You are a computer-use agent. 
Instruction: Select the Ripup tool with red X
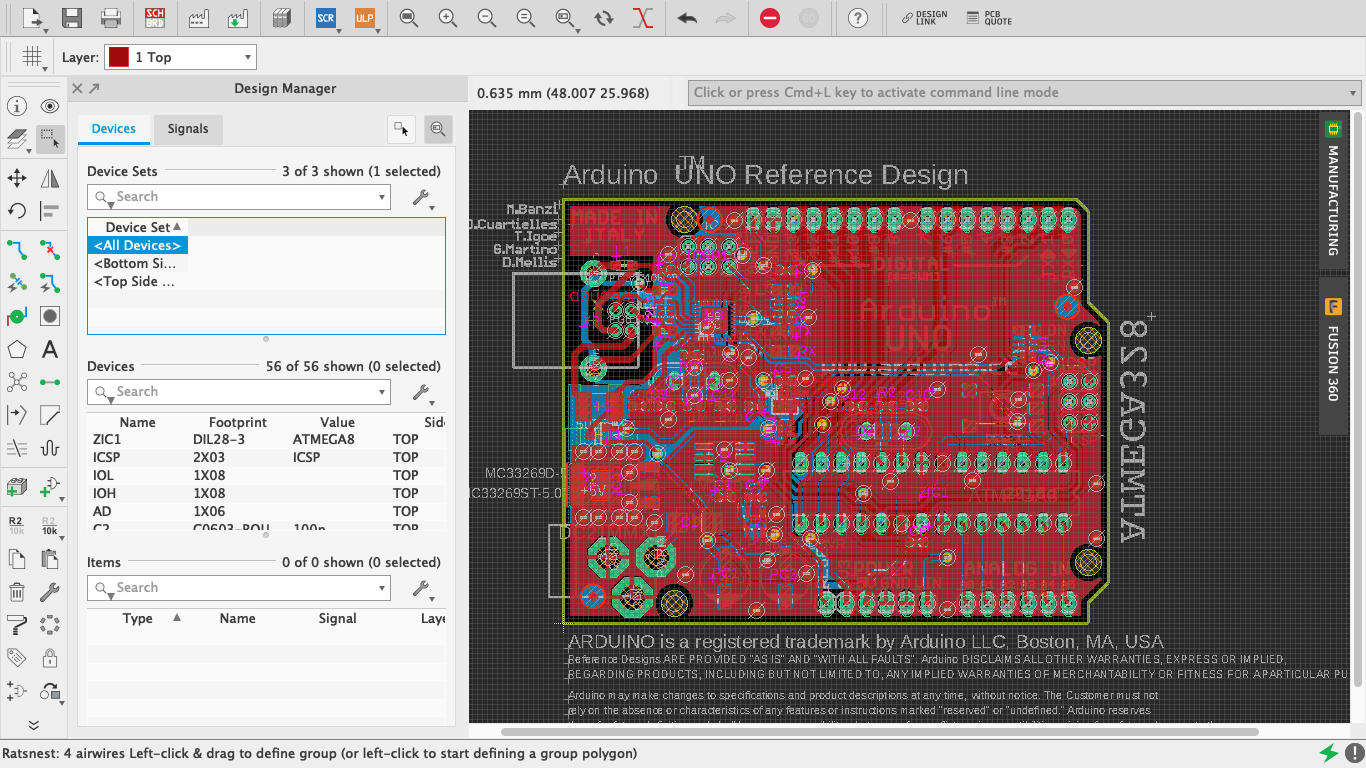click(50, 250)
